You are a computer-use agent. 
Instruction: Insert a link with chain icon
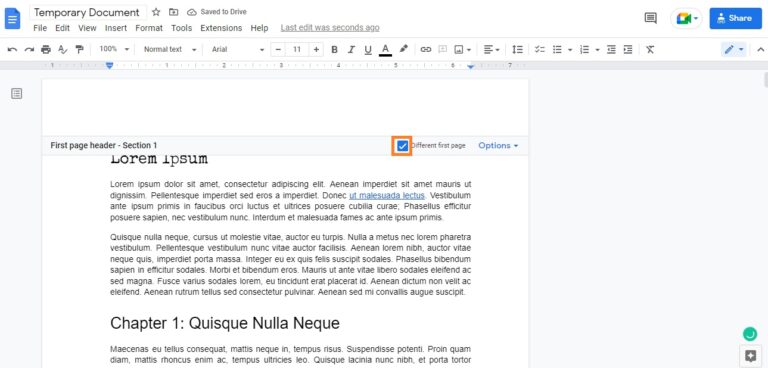(x=426, y=49)
